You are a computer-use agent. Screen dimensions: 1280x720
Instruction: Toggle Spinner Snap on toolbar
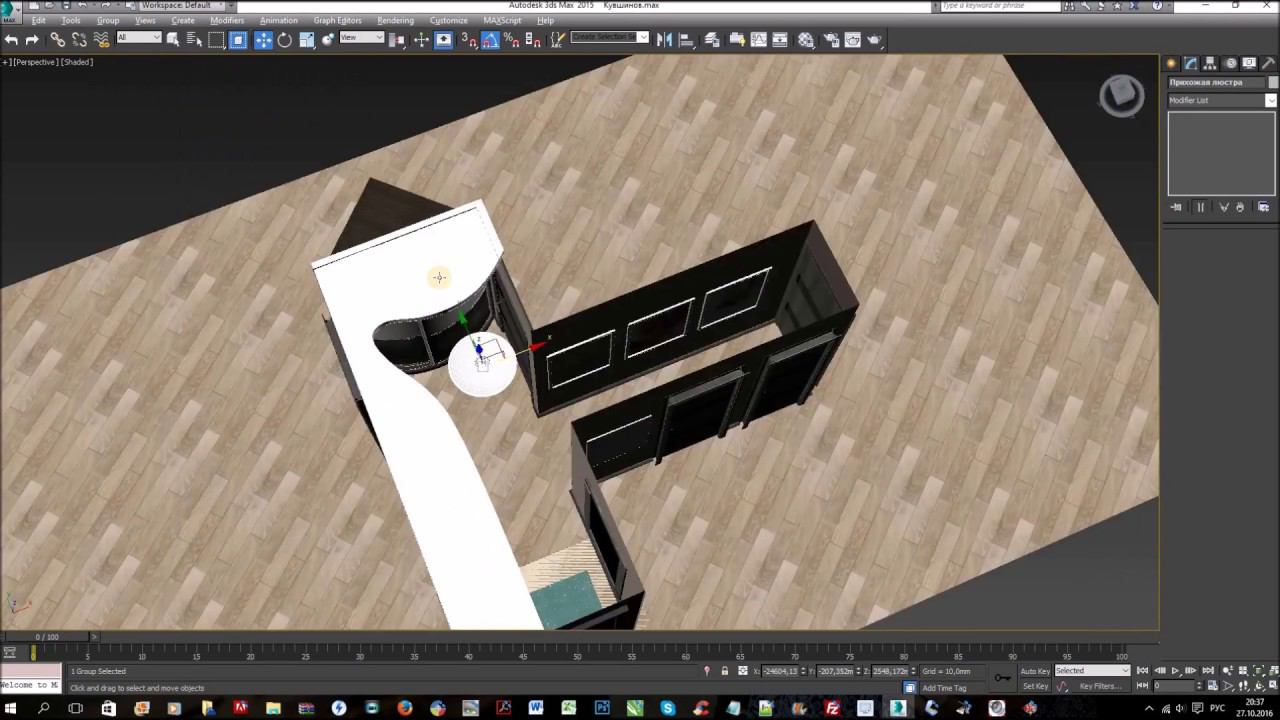[x=533, y=40]
